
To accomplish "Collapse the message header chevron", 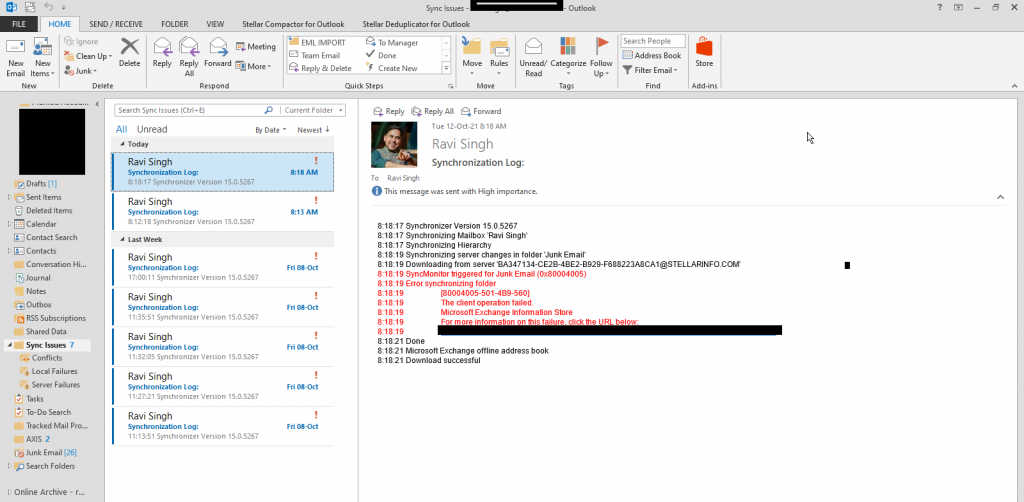I will point(1000,196).
